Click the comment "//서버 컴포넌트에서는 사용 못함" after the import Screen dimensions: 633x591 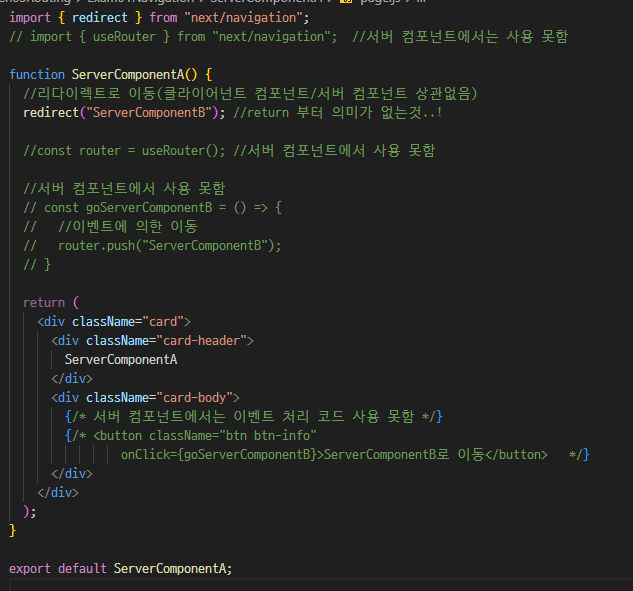tap(460, 37)
